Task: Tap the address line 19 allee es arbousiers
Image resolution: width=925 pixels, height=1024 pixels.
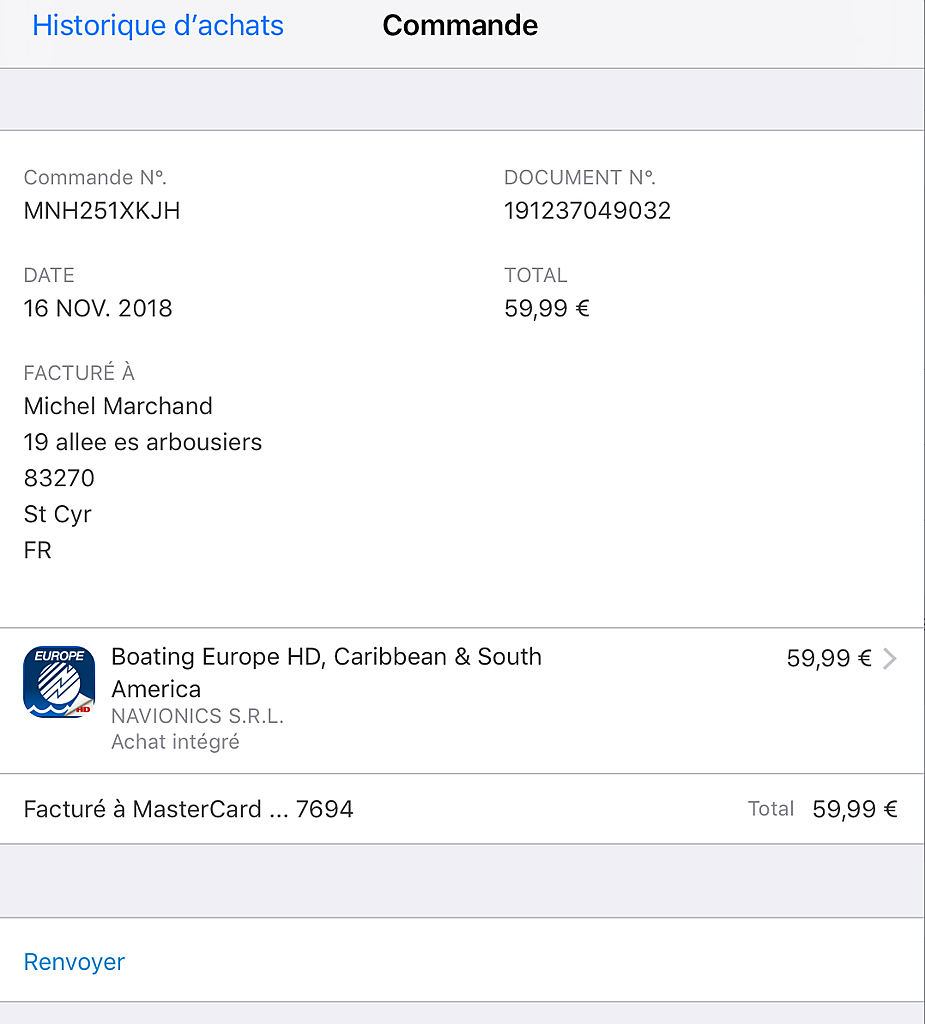Action: point(142,442)
